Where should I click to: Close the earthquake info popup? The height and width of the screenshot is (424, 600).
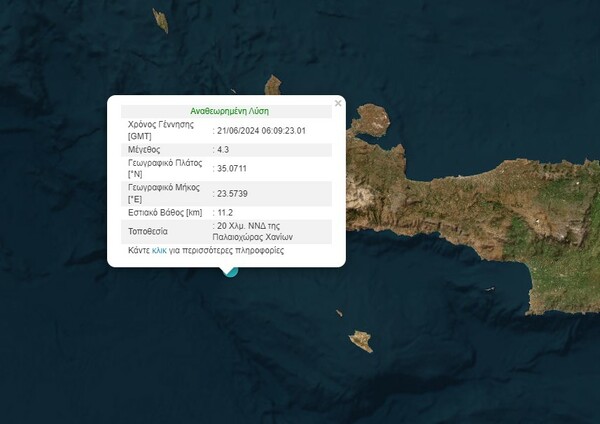tap(338, 103)
